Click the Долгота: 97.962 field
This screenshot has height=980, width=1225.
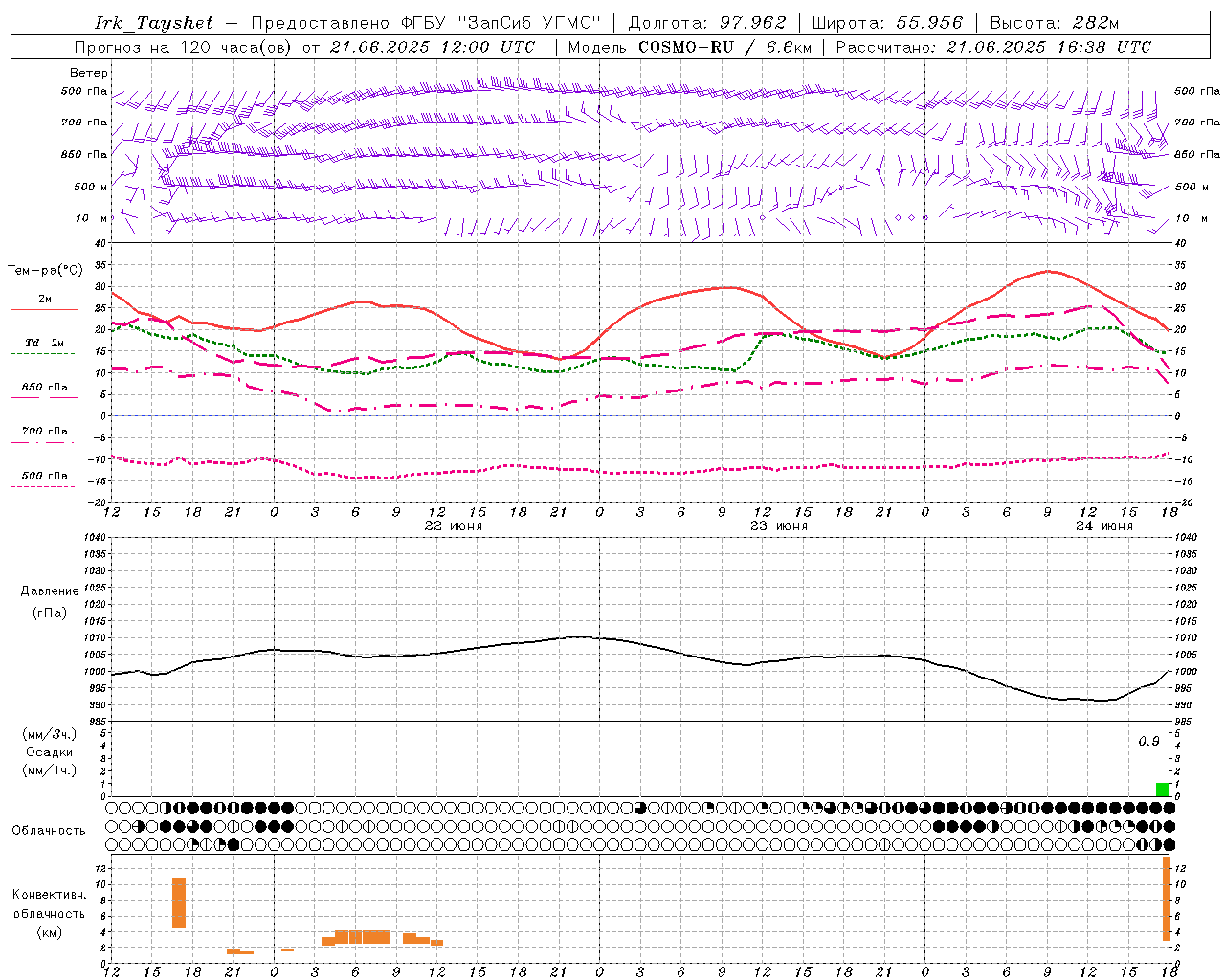pos(706,23)
